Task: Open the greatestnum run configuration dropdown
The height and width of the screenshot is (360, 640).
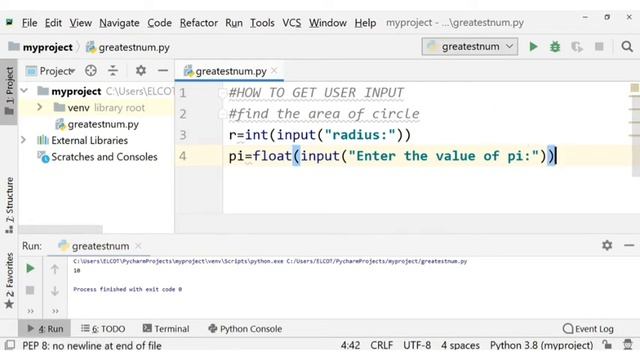Action: coord(470,47)
